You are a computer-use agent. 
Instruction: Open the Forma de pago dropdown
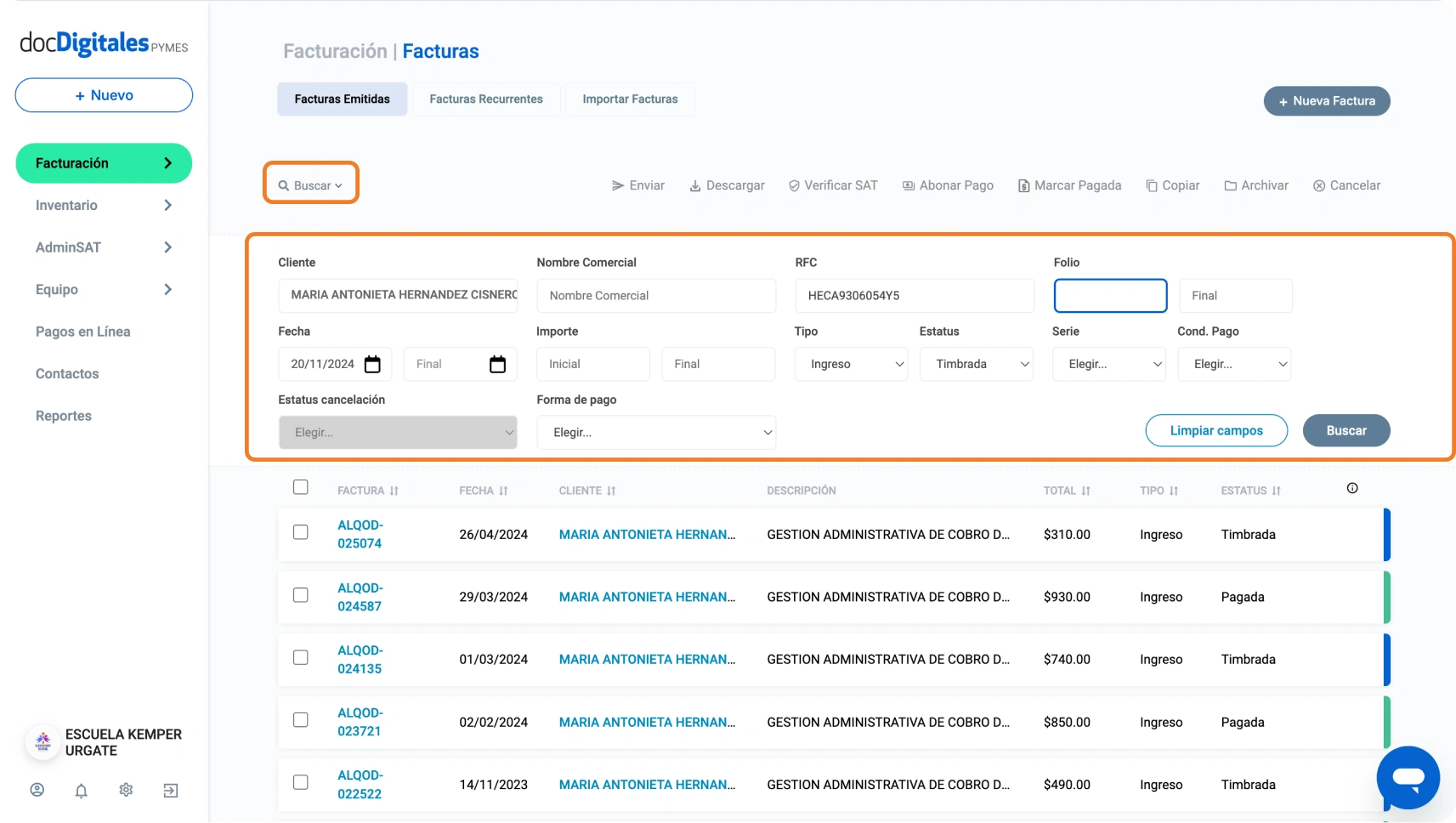click(656, 433)
